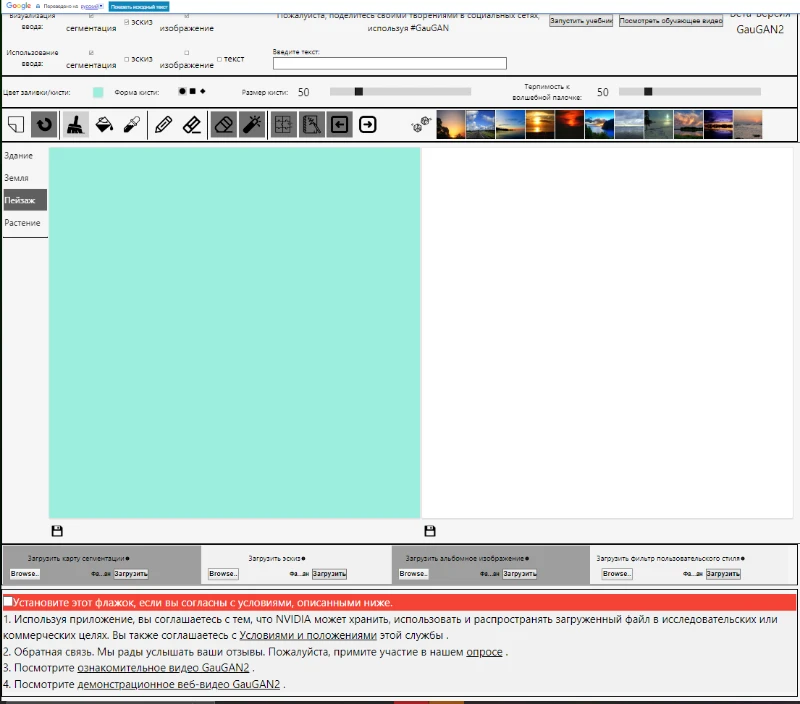Click Browse under custom style filter
This screenshot has height=704, width=800.
click(x=617, y=573)
